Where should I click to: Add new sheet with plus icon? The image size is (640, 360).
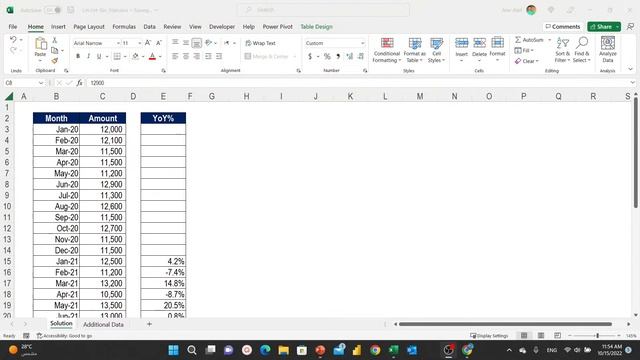(149, 324)
